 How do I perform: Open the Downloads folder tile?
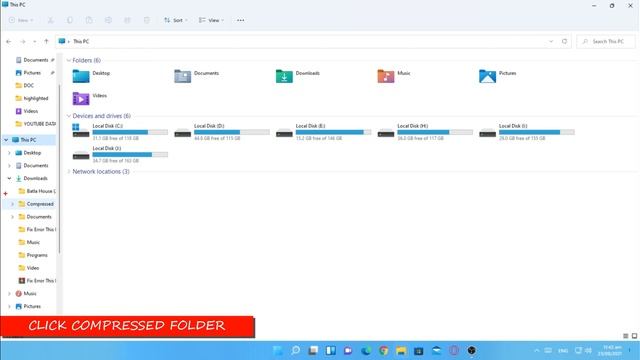click(298, 76)
